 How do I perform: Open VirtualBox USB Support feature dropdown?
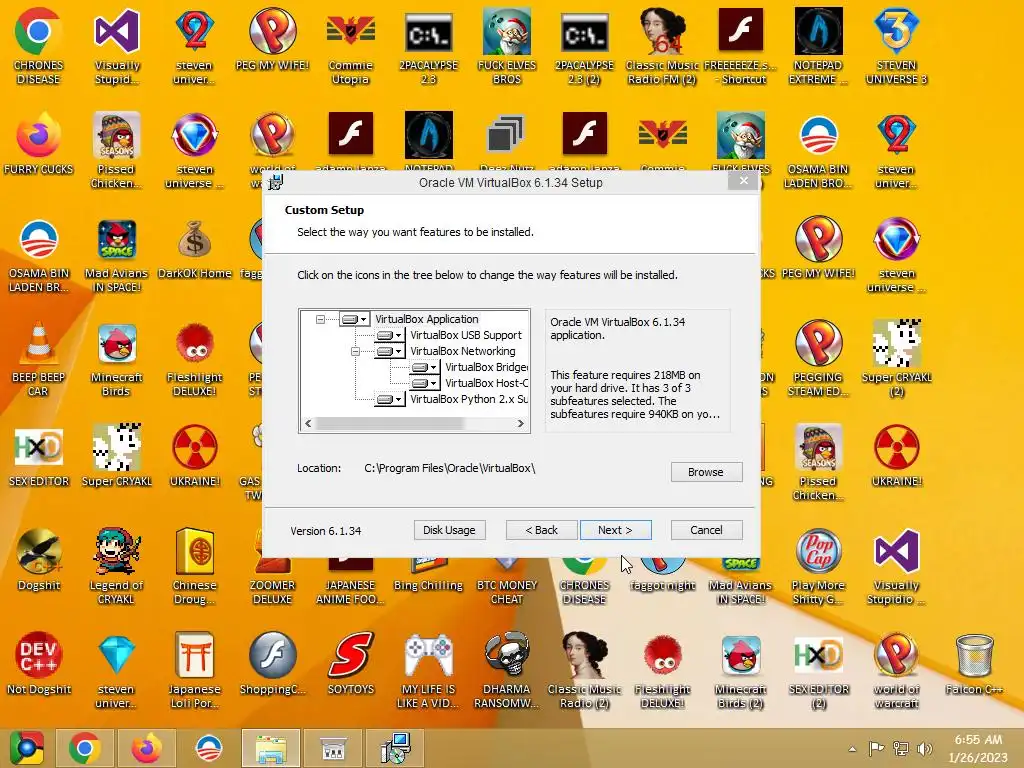[x=390, y=335]
